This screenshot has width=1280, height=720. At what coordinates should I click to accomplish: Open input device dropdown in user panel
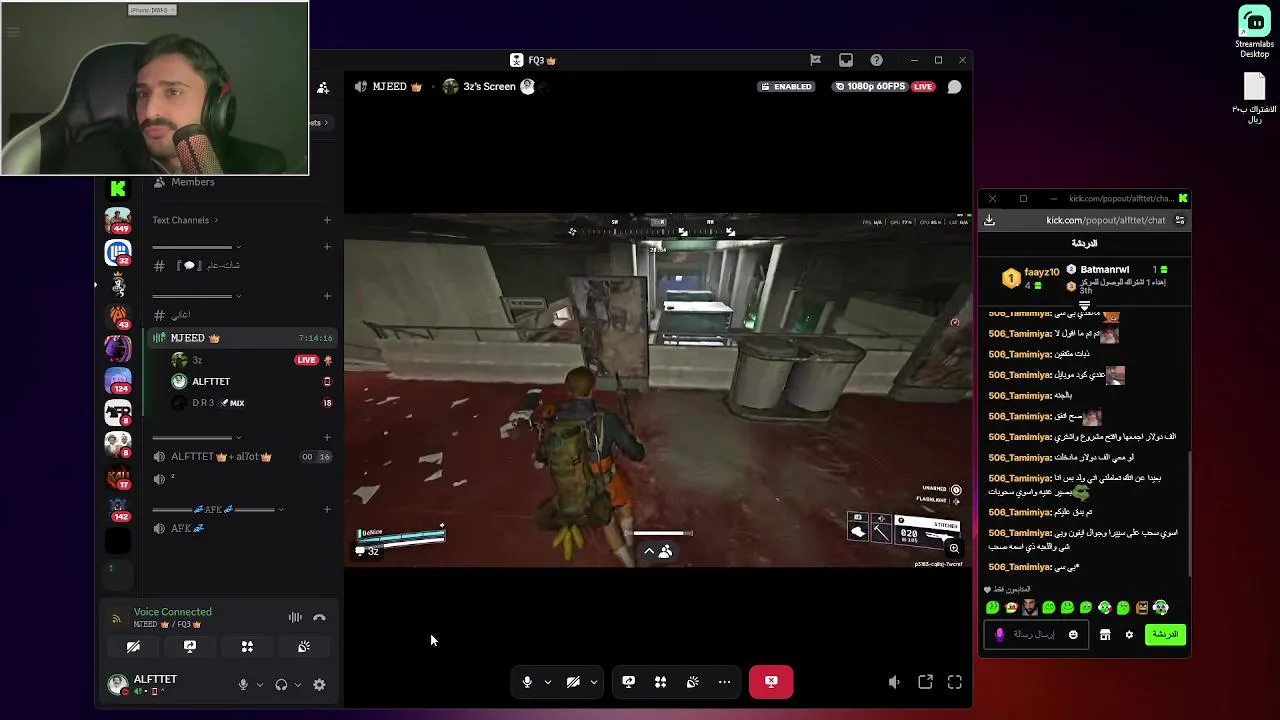tap(259, 685)
